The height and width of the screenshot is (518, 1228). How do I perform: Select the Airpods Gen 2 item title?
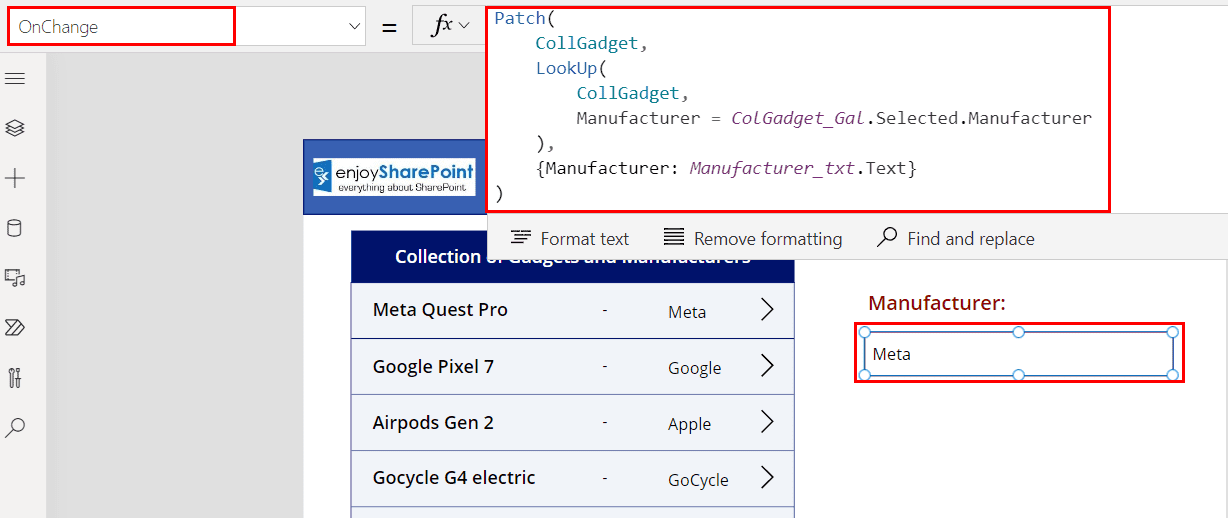point(433,422)
